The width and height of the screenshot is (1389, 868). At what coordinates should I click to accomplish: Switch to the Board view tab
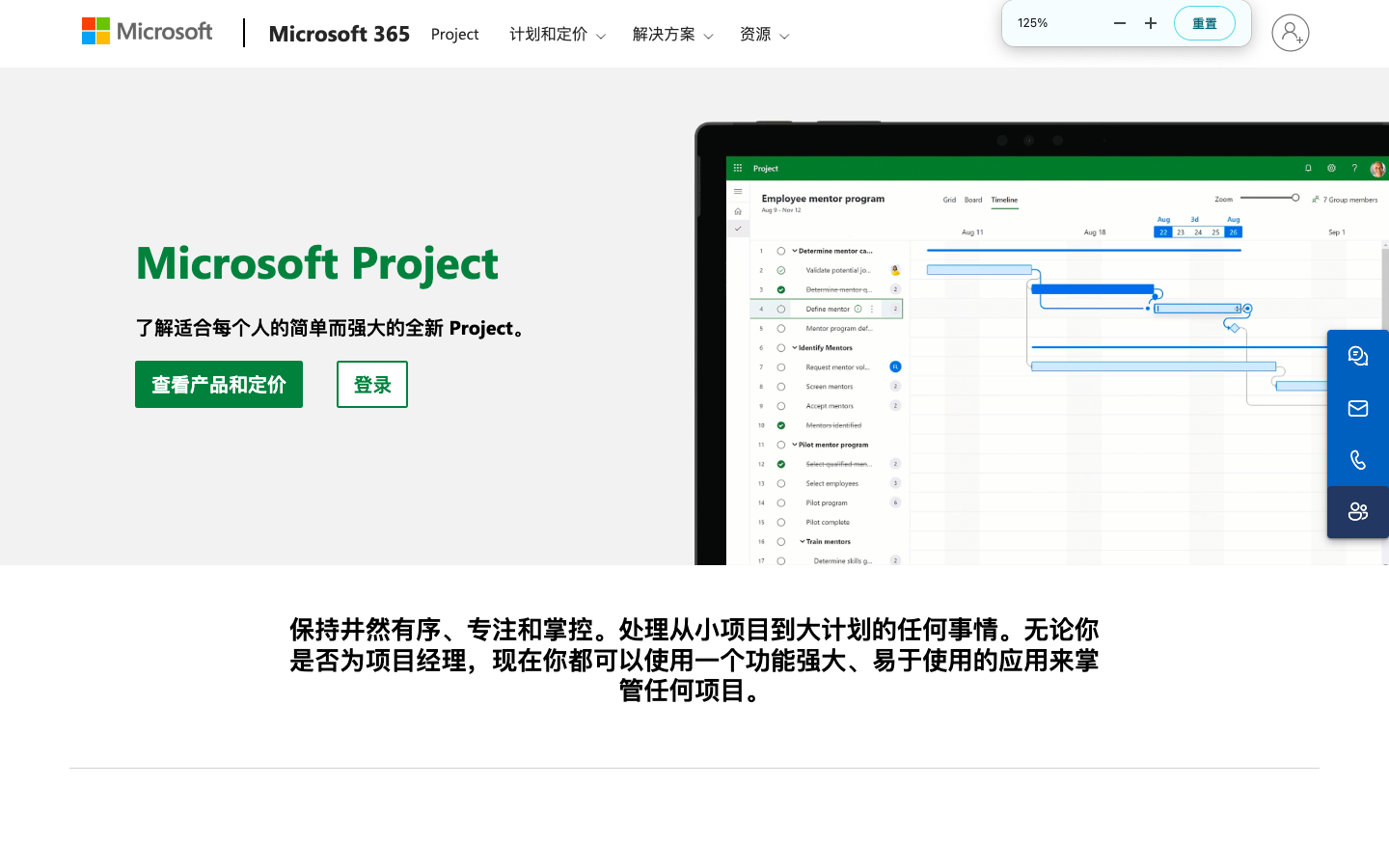pyautogui.click(x=973, y=200)
